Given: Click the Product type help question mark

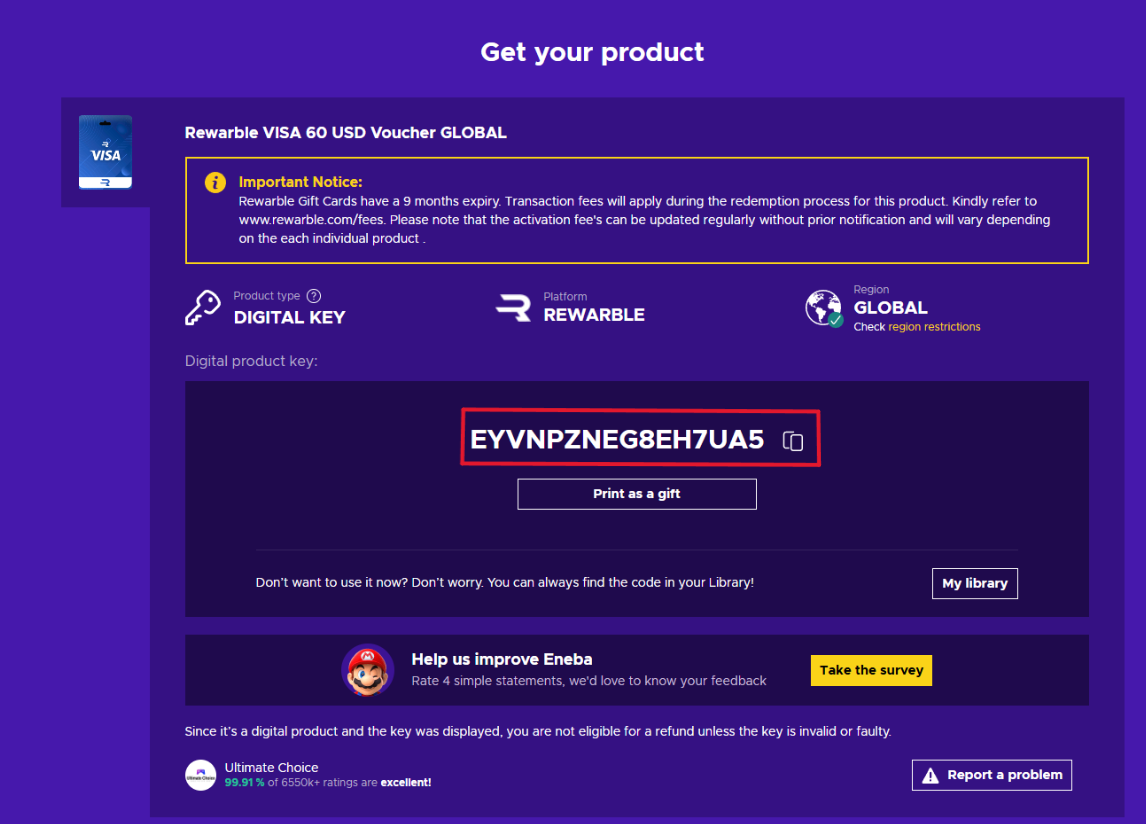Looking at the screenshot, I should coord(314,296).
